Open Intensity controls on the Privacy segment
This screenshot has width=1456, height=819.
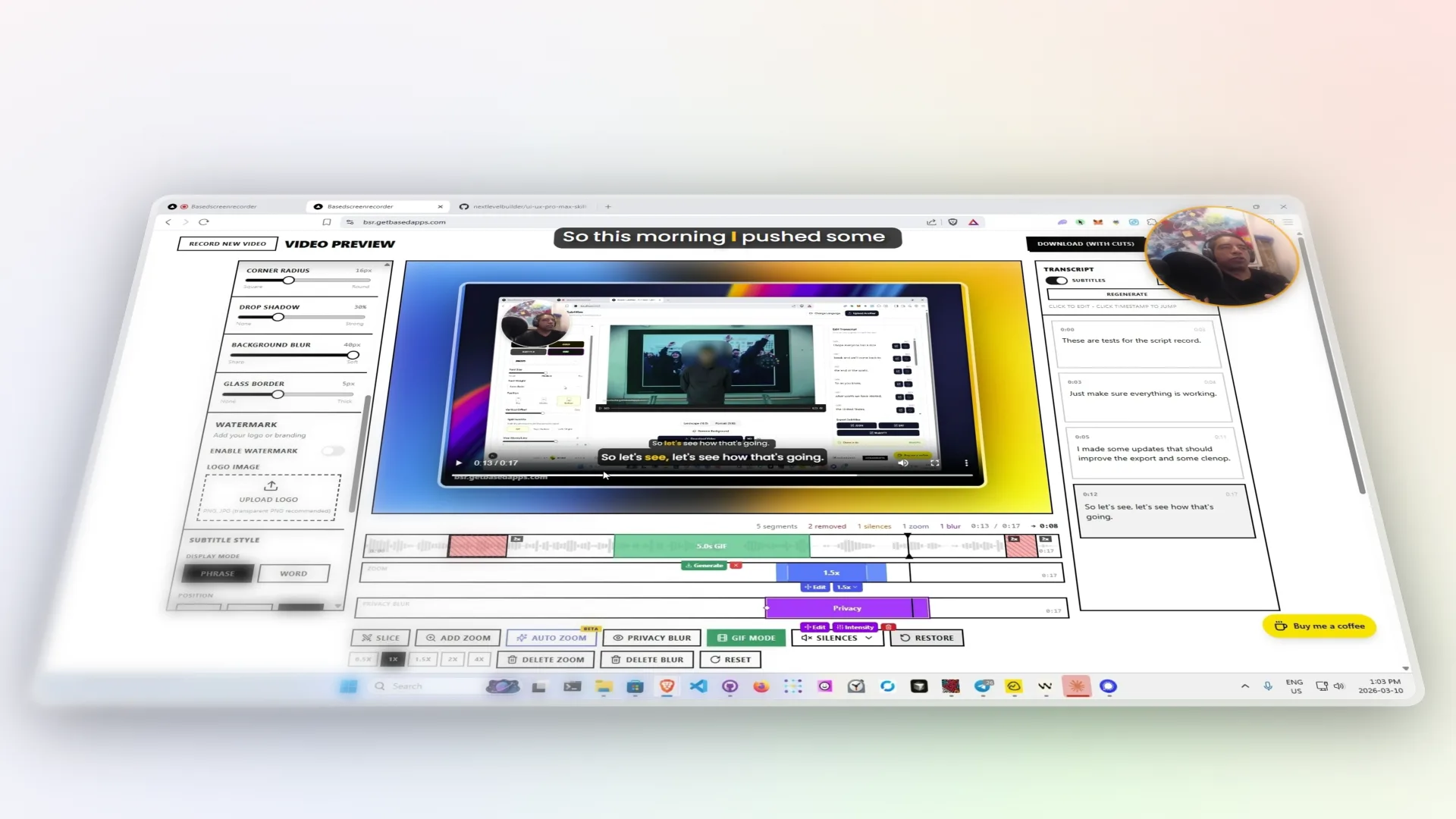[855, 626]
